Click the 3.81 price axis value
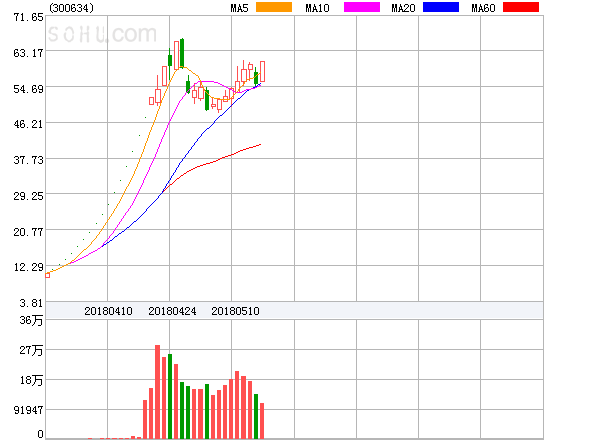 (x=31, y=303)
